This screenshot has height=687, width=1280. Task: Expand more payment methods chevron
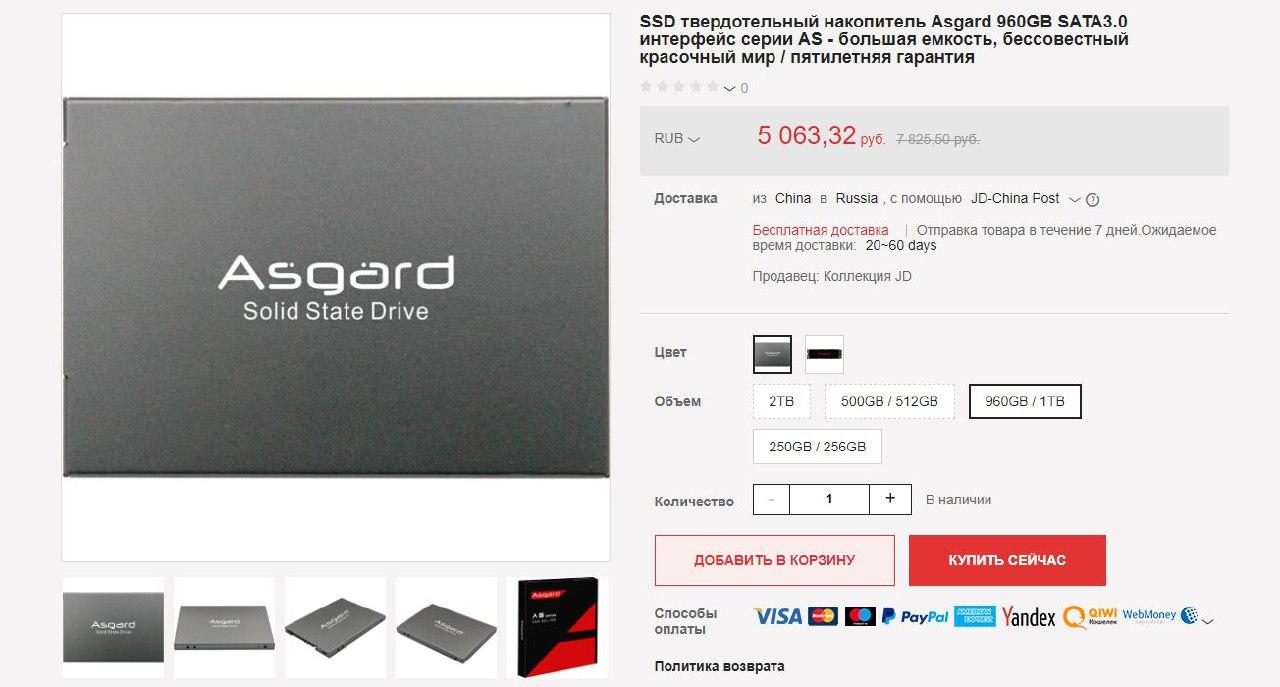pyautogui.click(x=1208, y=621)
